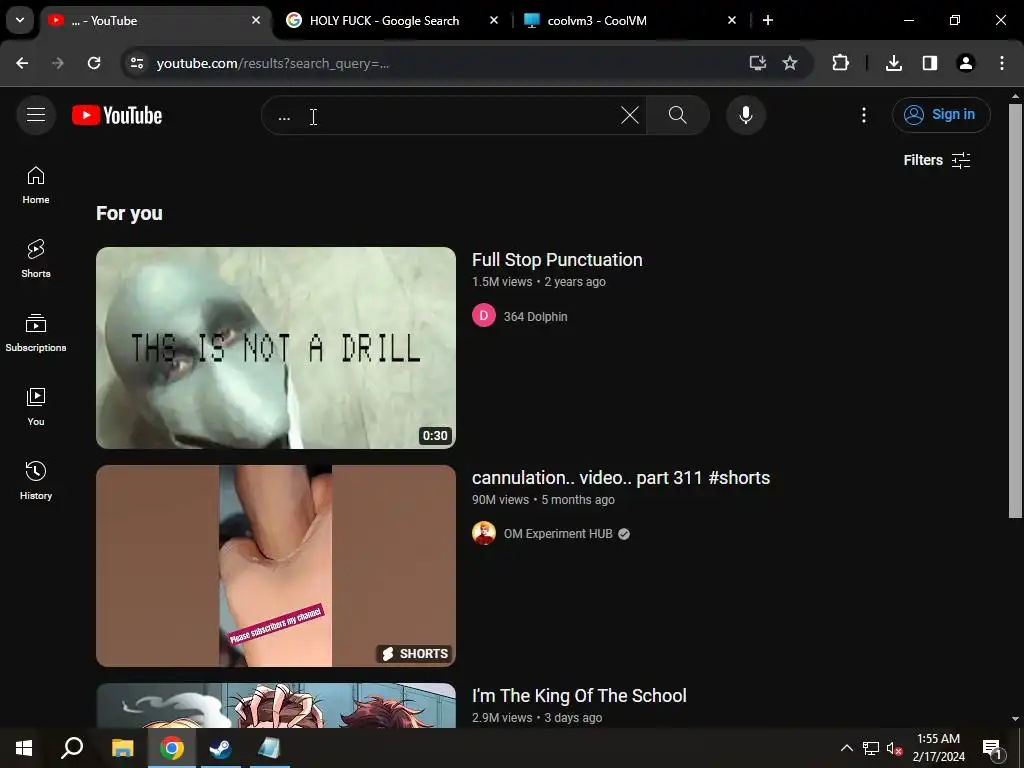The width and height of the screenshot is (1024, 768).
Task: Click the muted volume tray icon
Action: coord(894,748)
